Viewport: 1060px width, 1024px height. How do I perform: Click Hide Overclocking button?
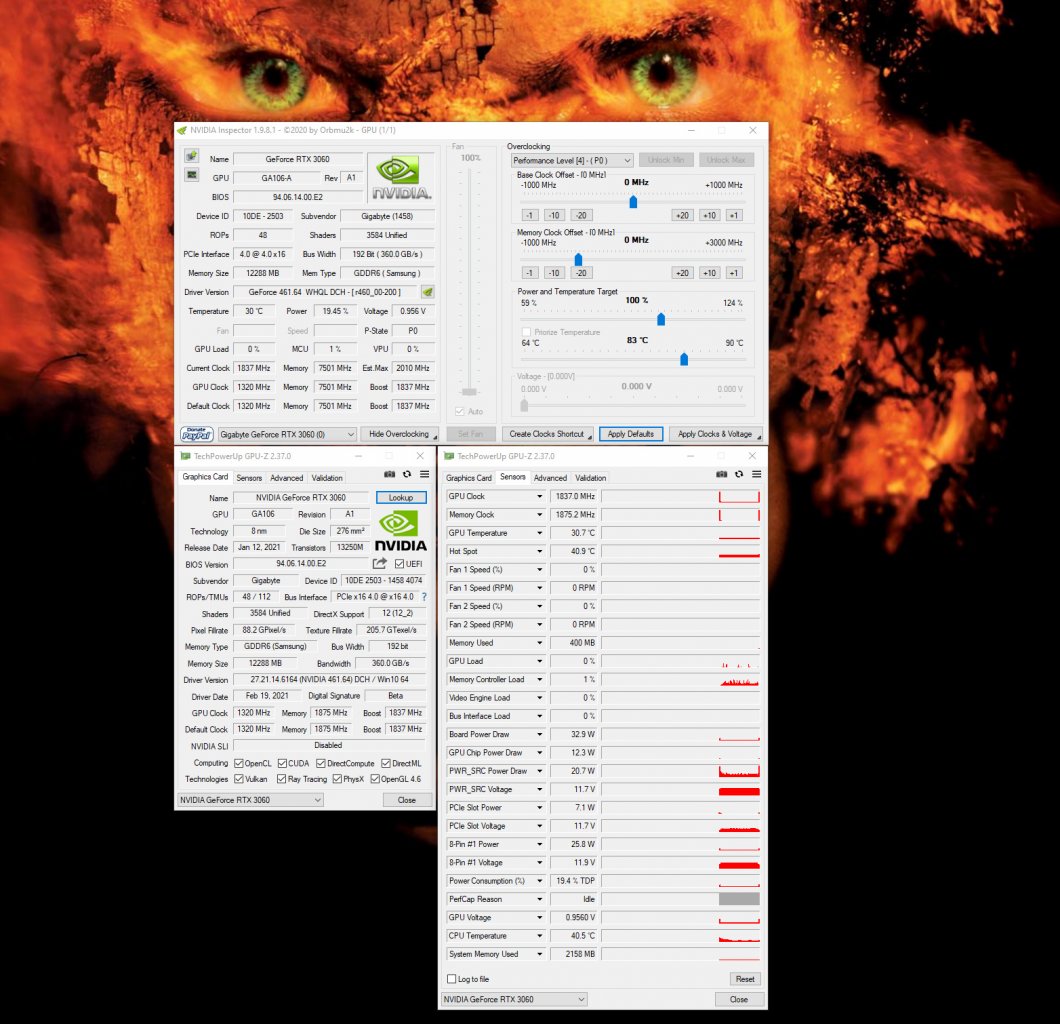pos(400,434)
